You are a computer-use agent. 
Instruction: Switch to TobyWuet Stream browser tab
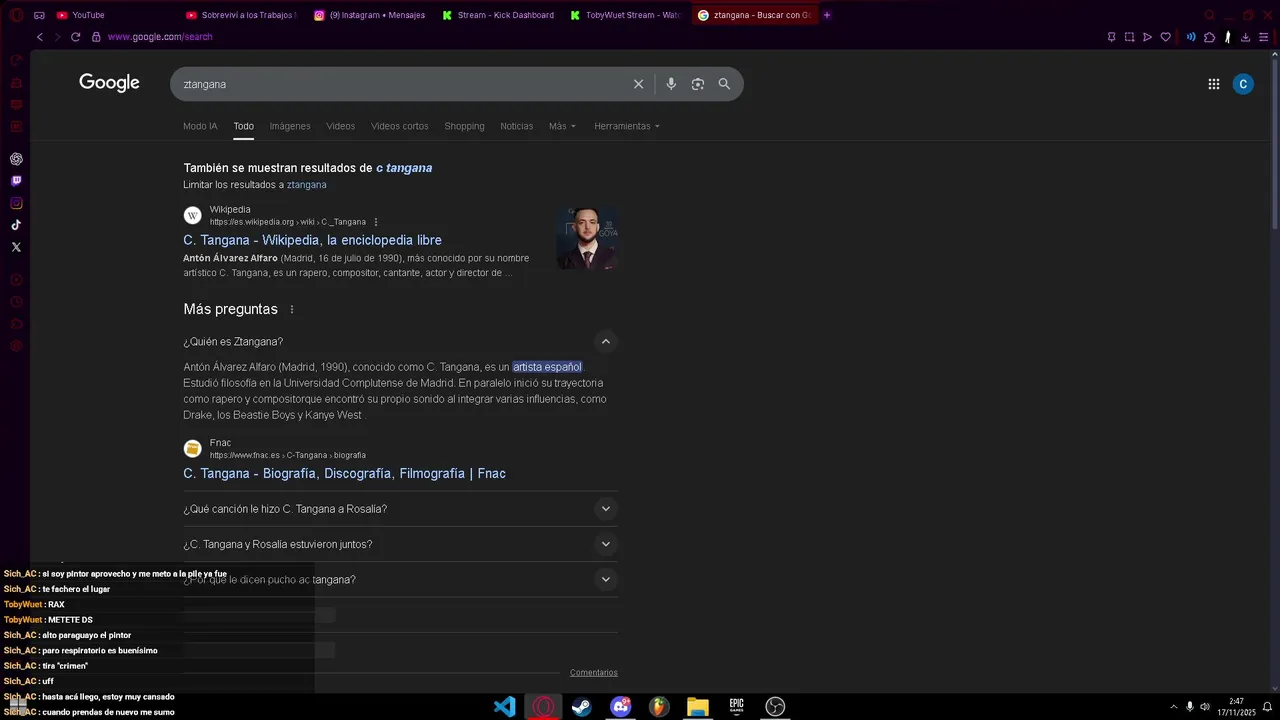(x=626, y=15)
